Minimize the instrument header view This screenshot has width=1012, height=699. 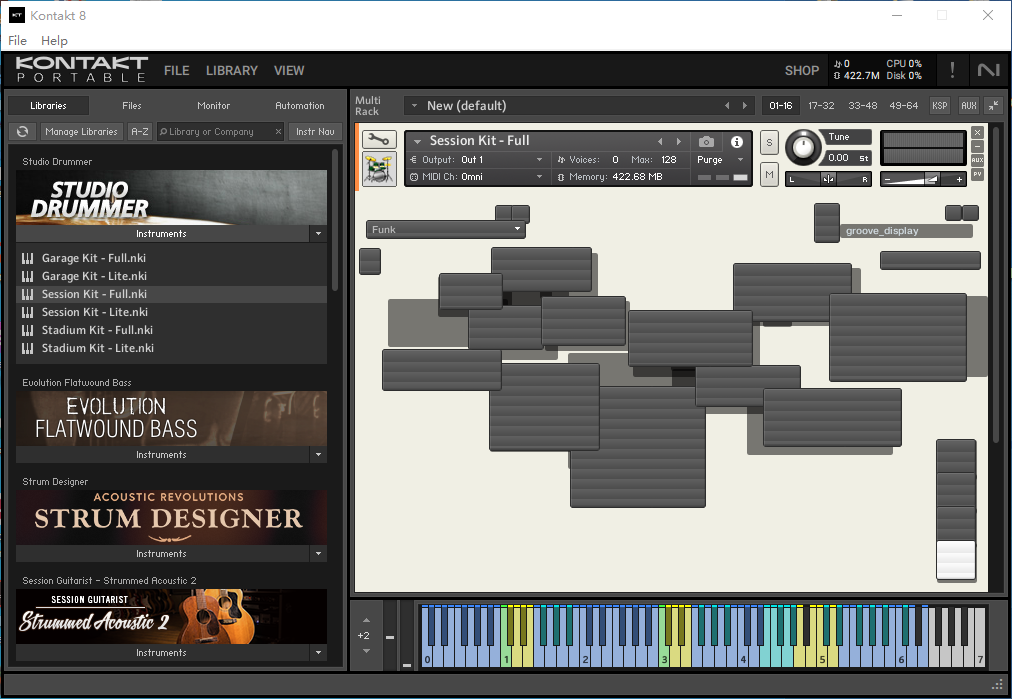(x=977, y=147)
